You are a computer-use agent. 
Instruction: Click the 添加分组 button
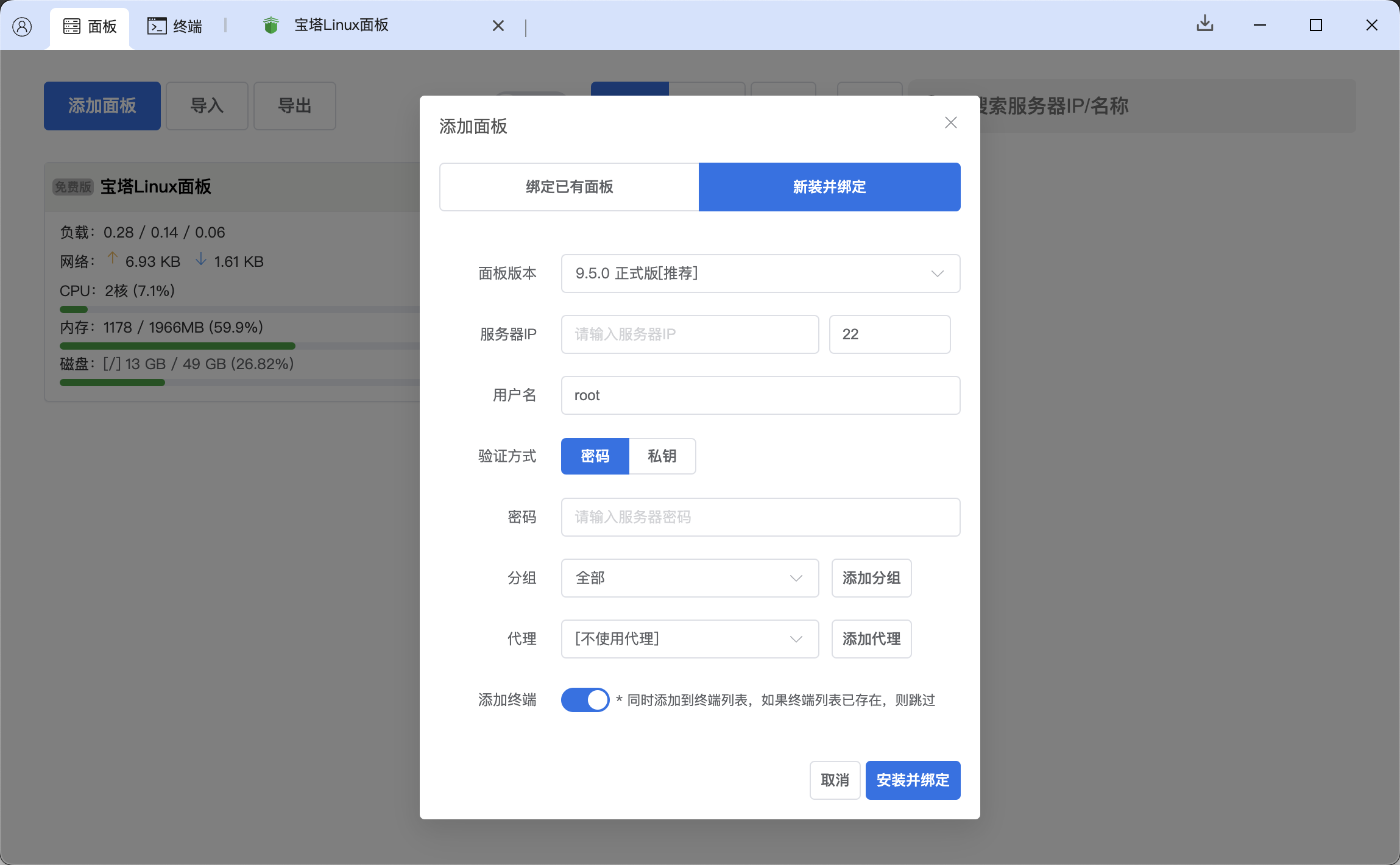coord(871,578)
